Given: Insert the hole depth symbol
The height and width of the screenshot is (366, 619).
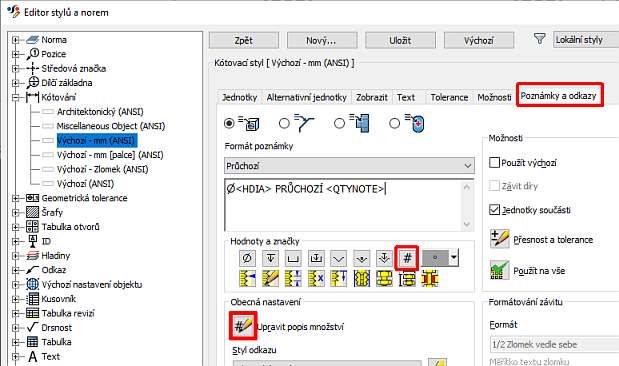Looking at the screenshot, I should point(270,258).
